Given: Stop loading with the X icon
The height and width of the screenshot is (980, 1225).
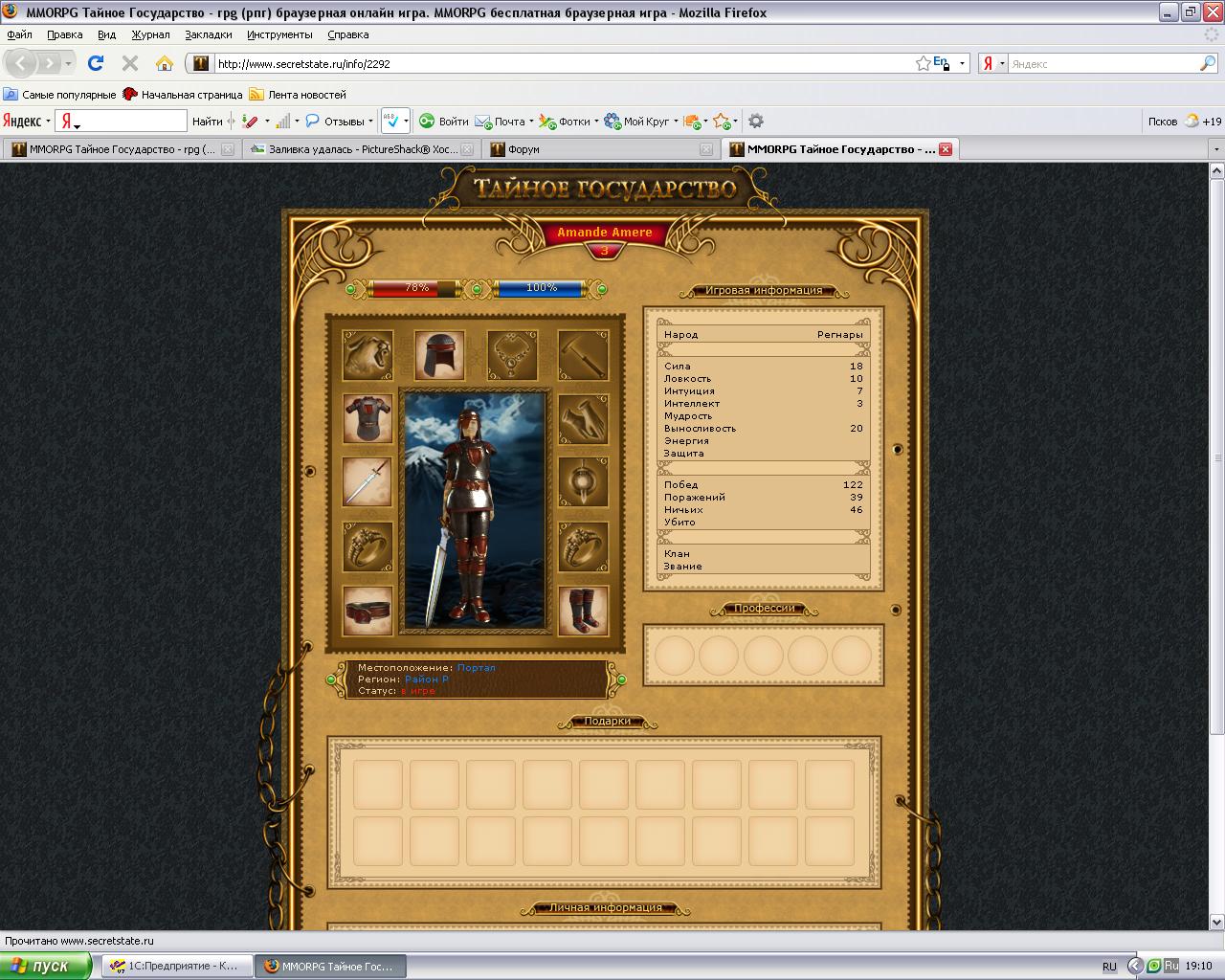Looking at the screenshot, I should pyautogui.click(x=130, y=63).
